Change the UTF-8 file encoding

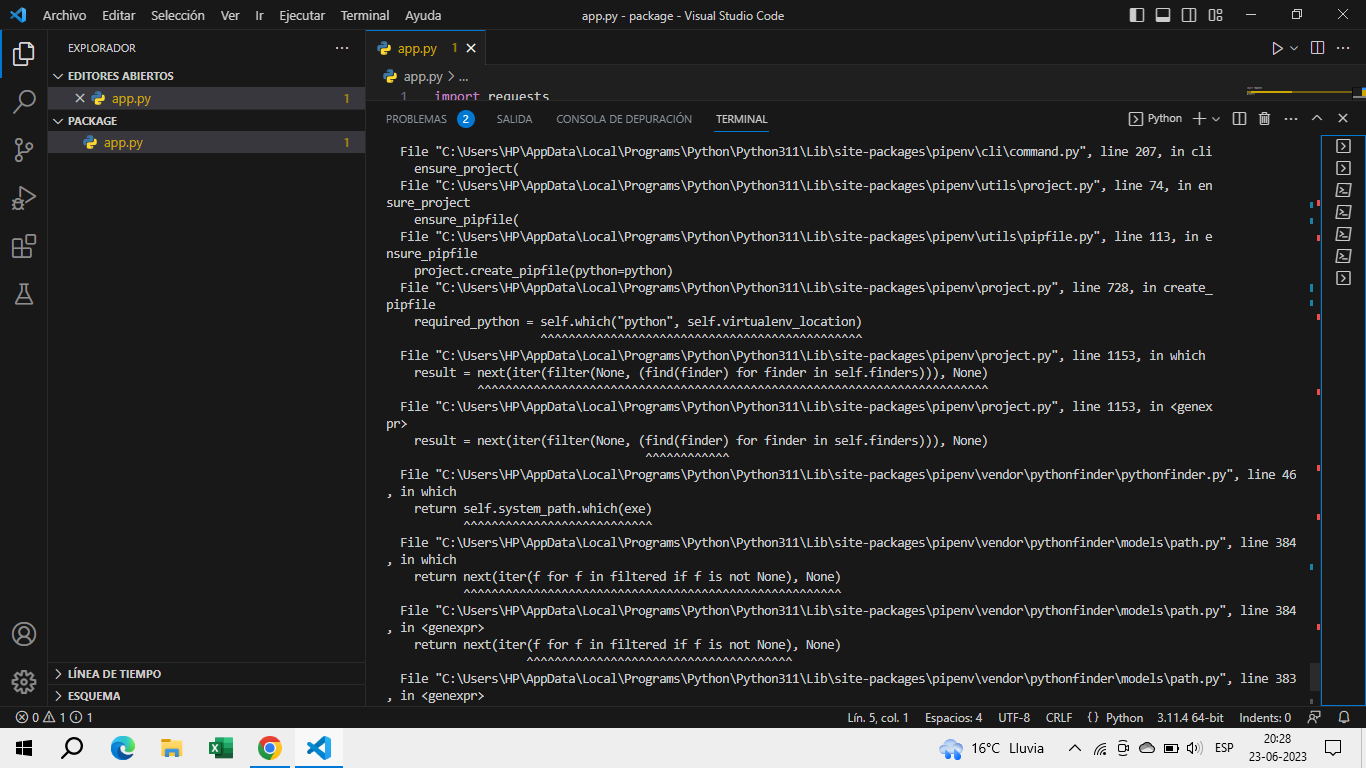click(1014, 717)
